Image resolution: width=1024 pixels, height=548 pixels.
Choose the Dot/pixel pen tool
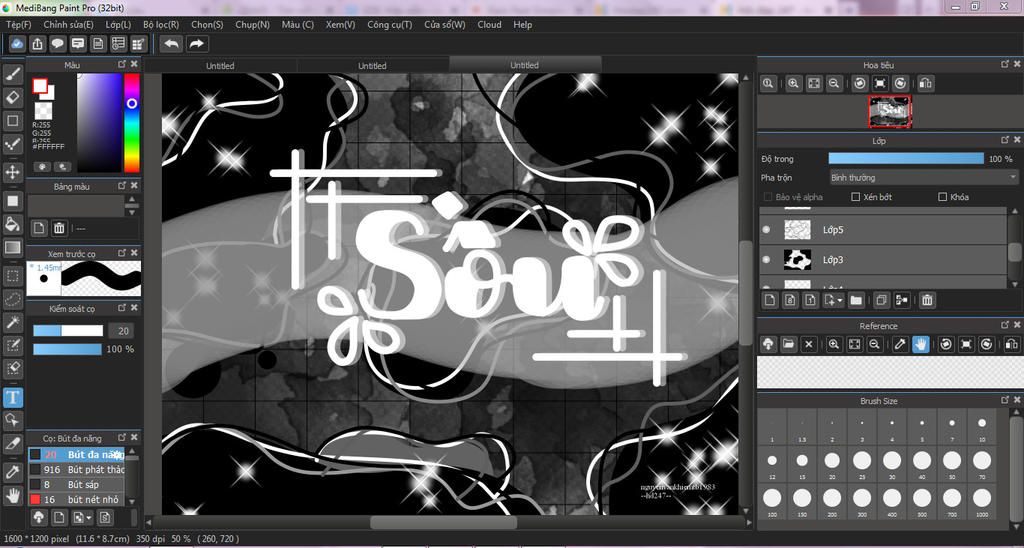12,144
